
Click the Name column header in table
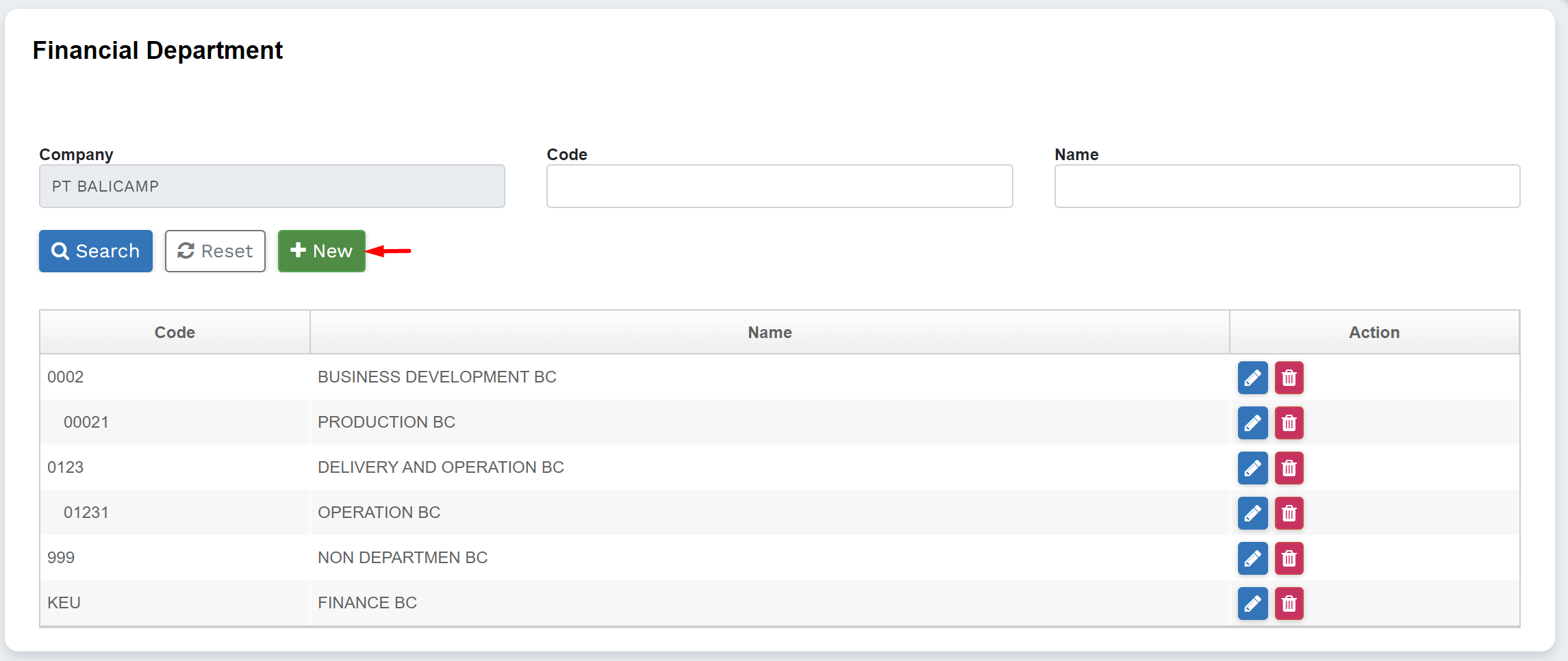tap(770, 333)
